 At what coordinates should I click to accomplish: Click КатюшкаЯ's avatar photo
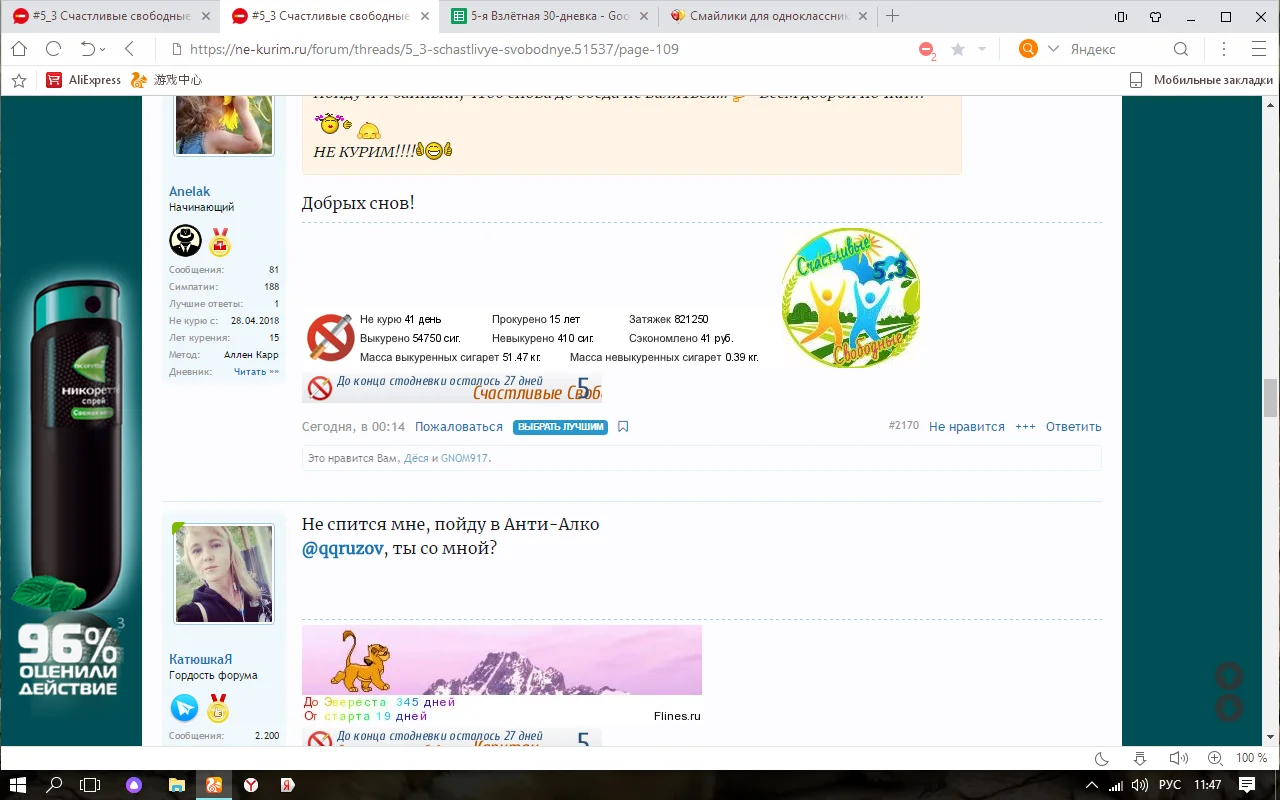(223, 572)
